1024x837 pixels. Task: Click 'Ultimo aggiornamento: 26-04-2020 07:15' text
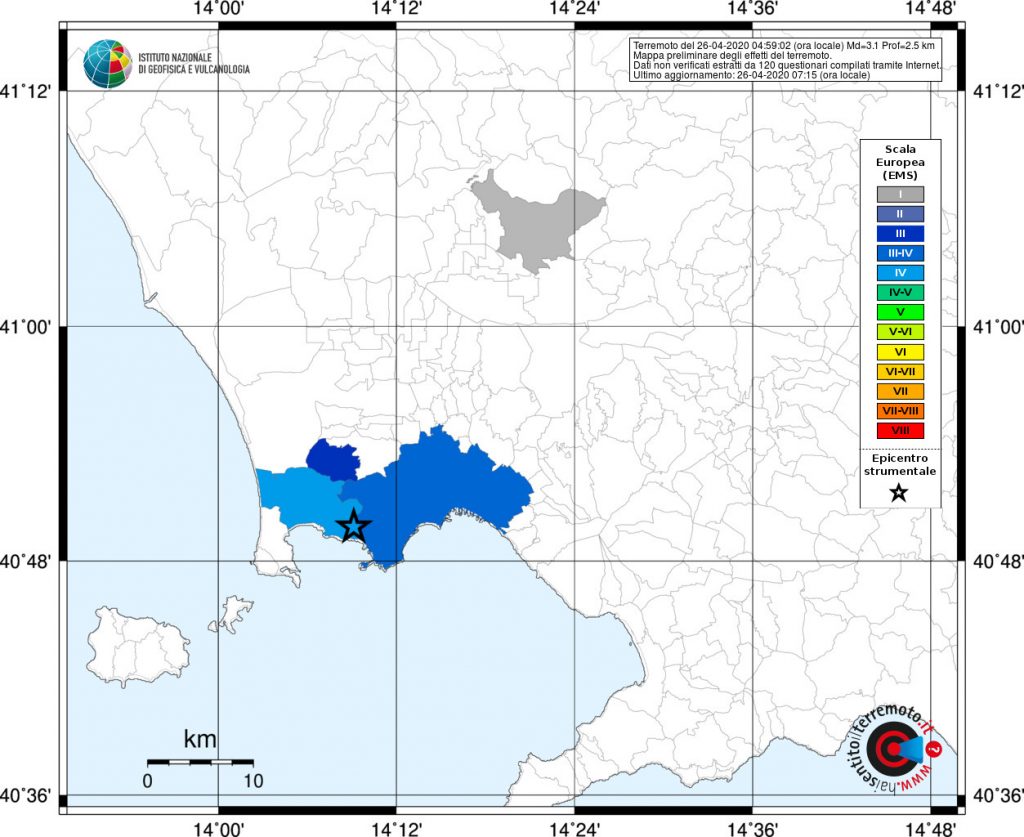pyautogui.click(x=751, y=75)
